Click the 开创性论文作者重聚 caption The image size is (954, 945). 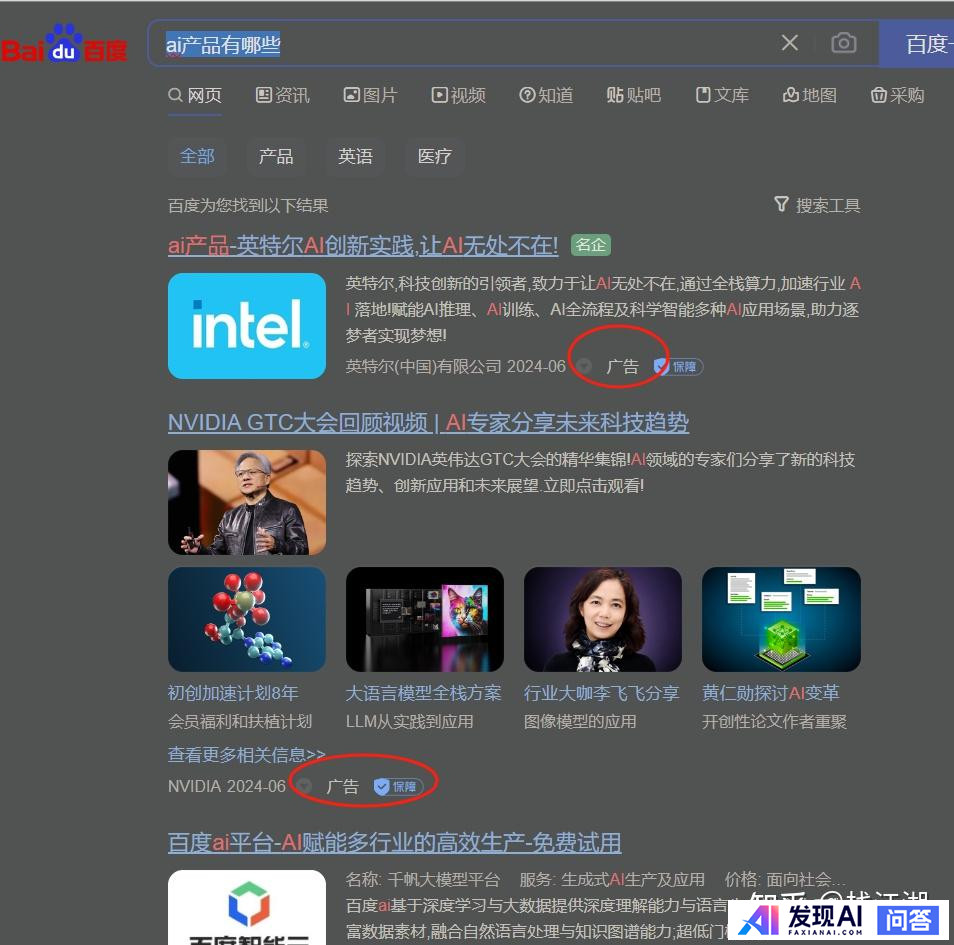click(775, 722)
